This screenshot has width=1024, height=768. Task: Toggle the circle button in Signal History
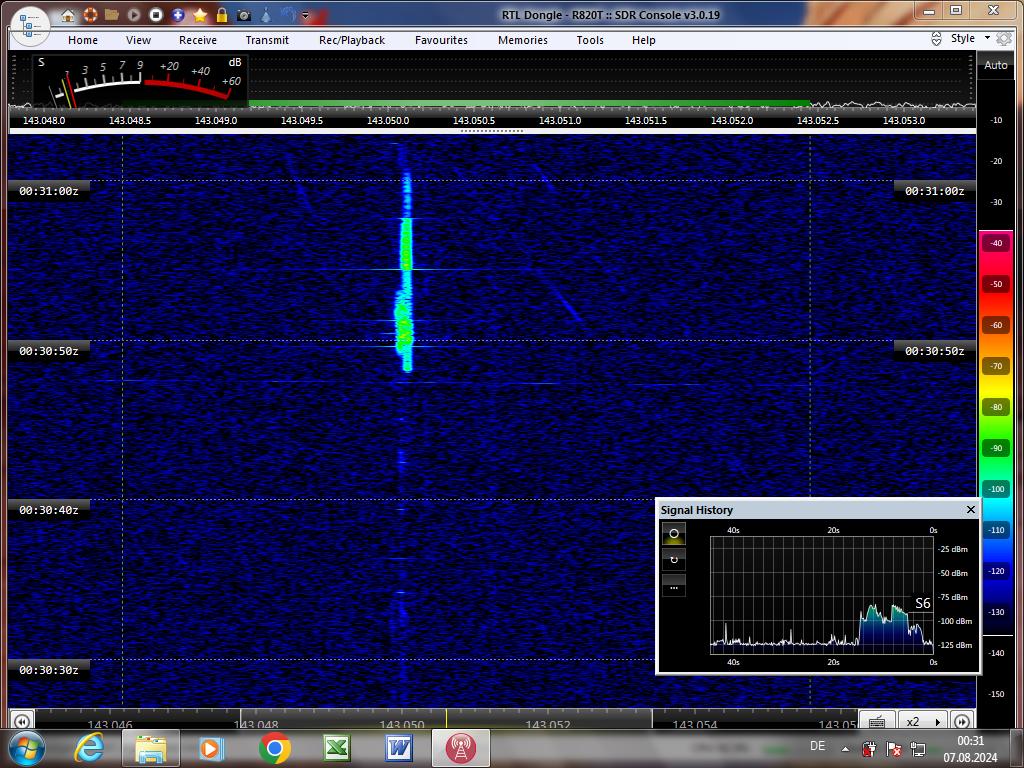[x=674, y=534]
